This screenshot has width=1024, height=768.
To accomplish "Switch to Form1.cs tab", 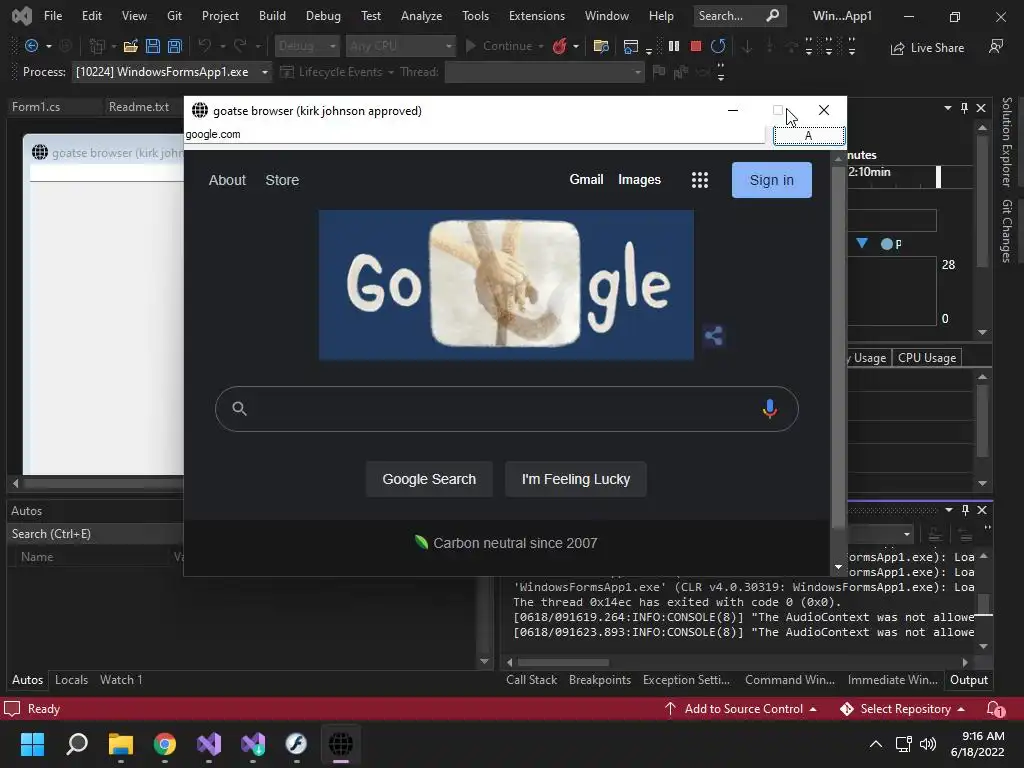I will [36, 106].
